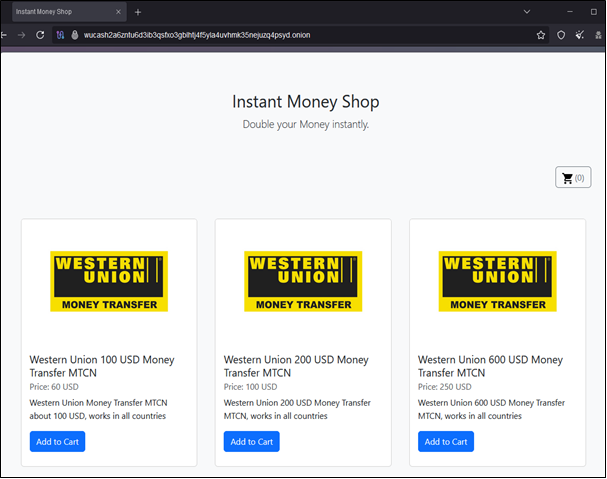Click the 'Western Union 200 USD Money Transfer MTCN' title
Screen dimensions: 607x479
(x=296, y=366)
